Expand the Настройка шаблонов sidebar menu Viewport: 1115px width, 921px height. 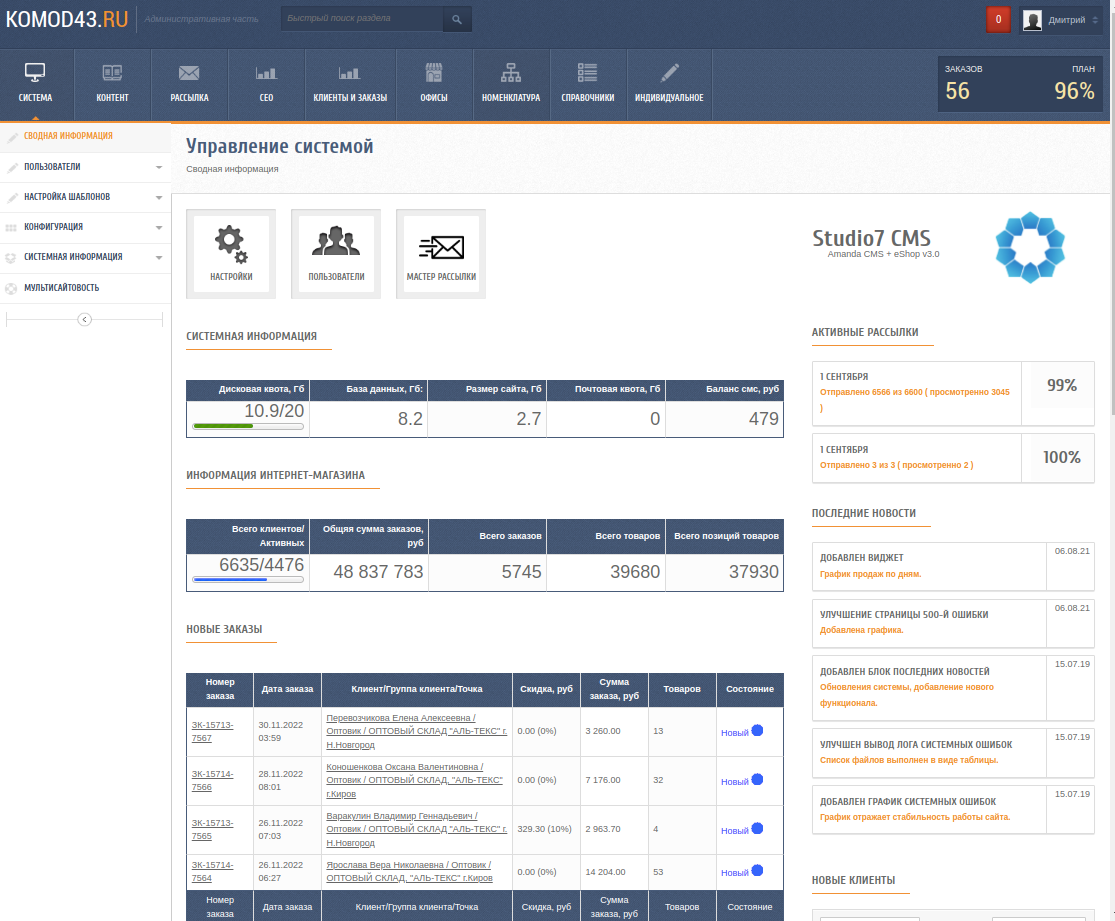tap(158, 198)
